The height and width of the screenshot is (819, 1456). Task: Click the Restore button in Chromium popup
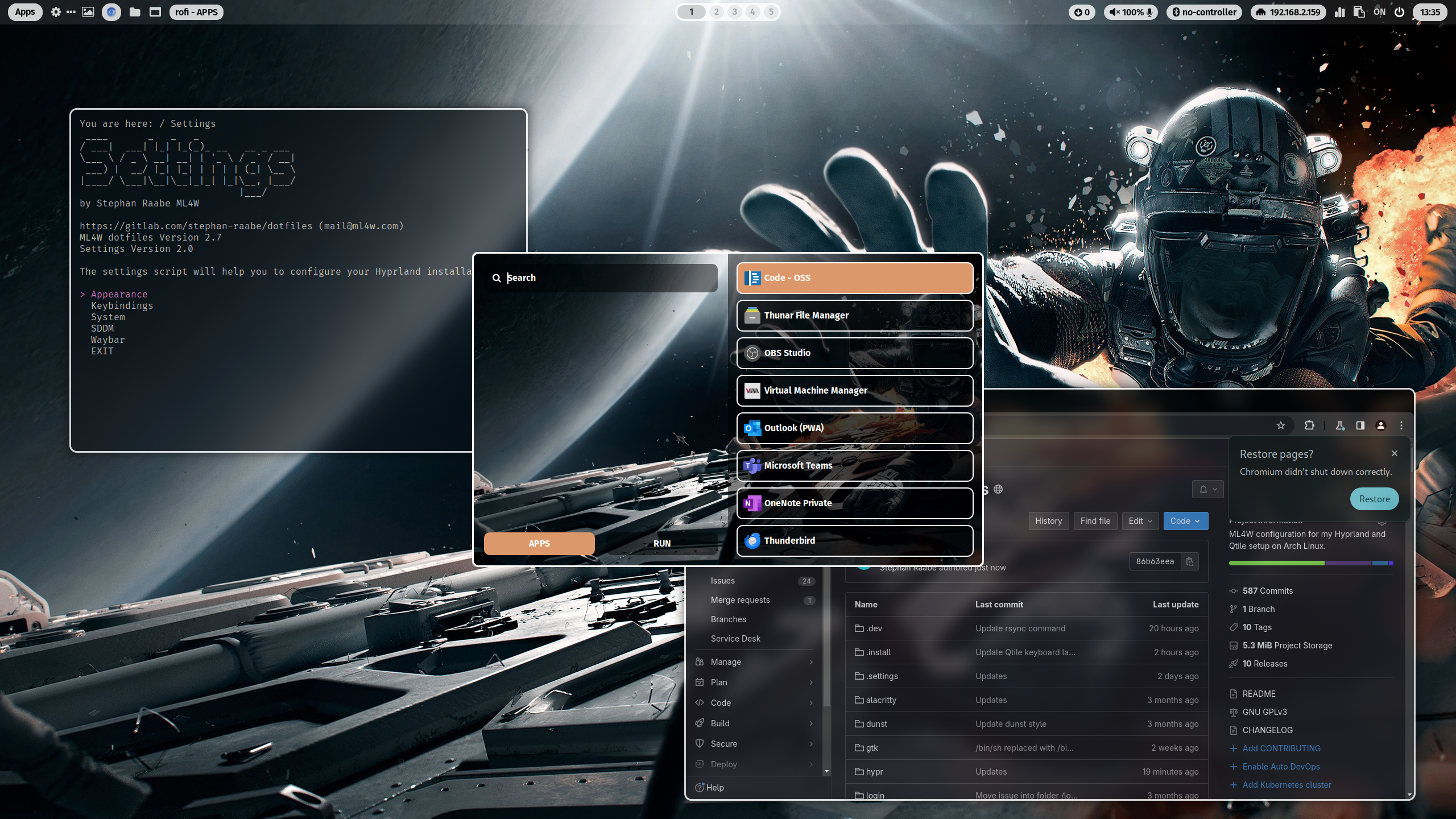tap(1374, 499)
